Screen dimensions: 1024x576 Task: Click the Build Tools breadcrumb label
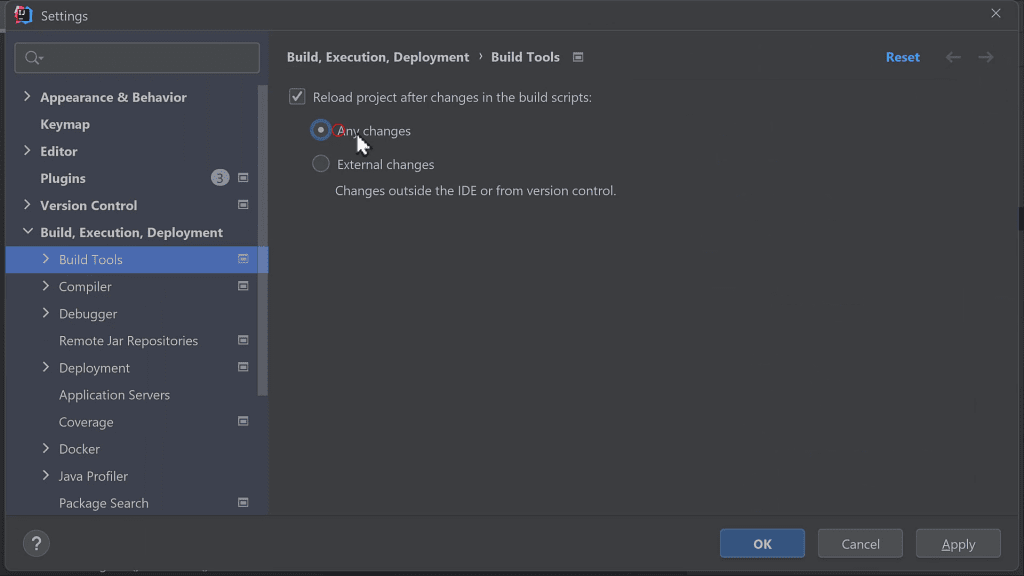coord(525,57)
